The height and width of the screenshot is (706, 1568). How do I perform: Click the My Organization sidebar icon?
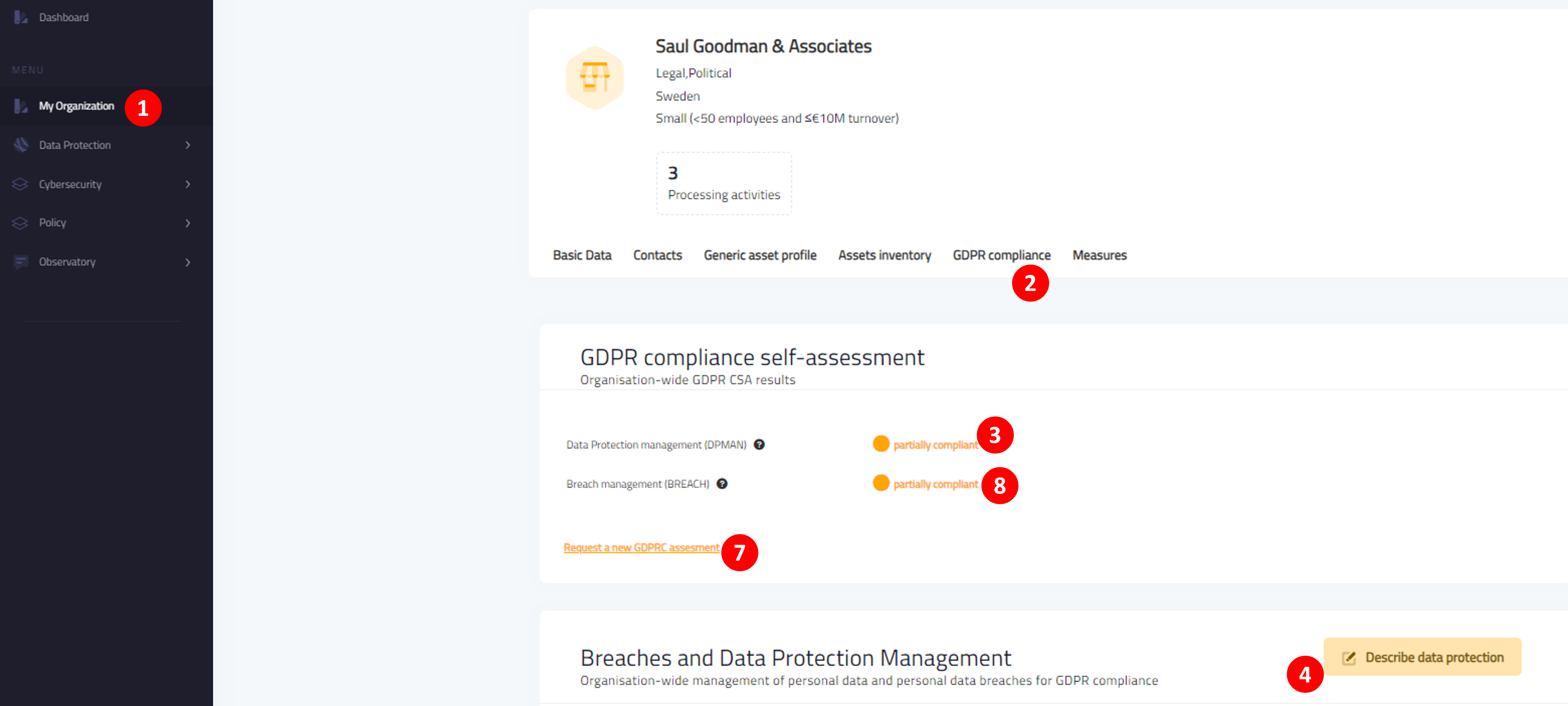point(21,106)
